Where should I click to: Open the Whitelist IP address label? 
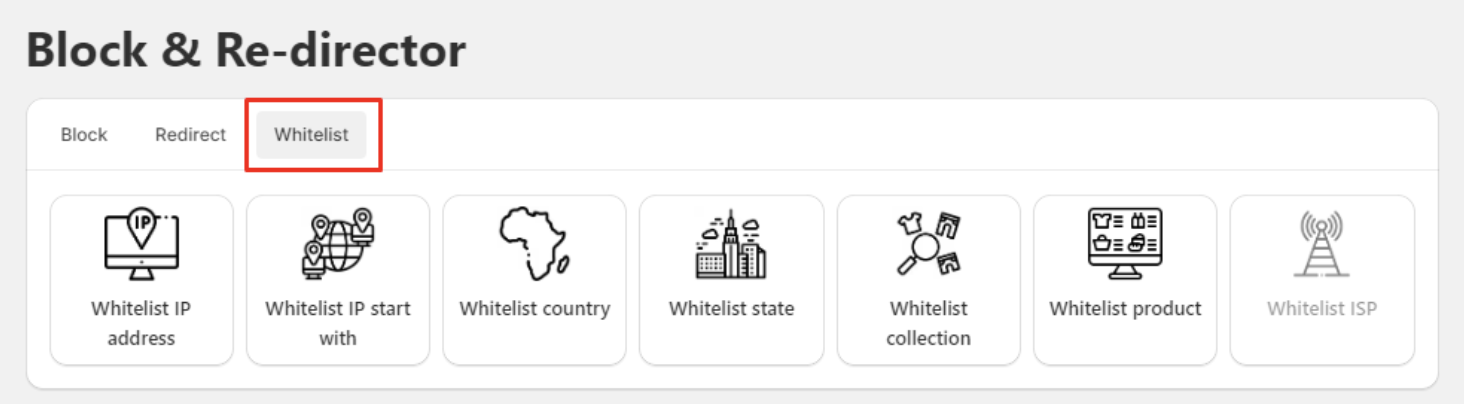141,323
